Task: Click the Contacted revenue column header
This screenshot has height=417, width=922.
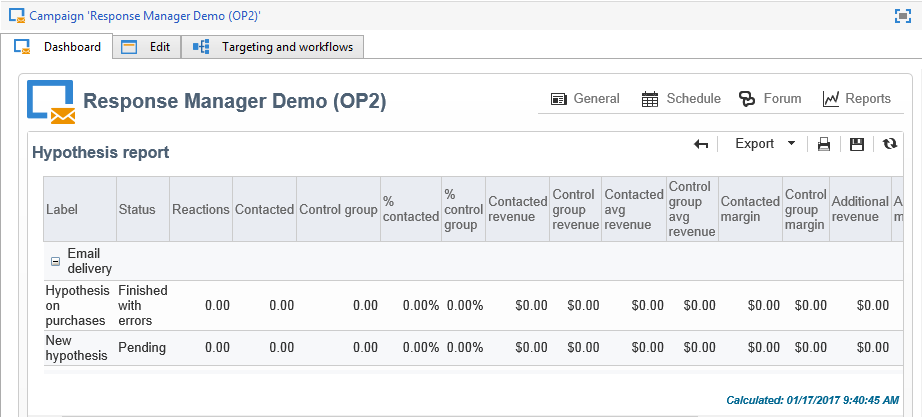Action: 517,209
